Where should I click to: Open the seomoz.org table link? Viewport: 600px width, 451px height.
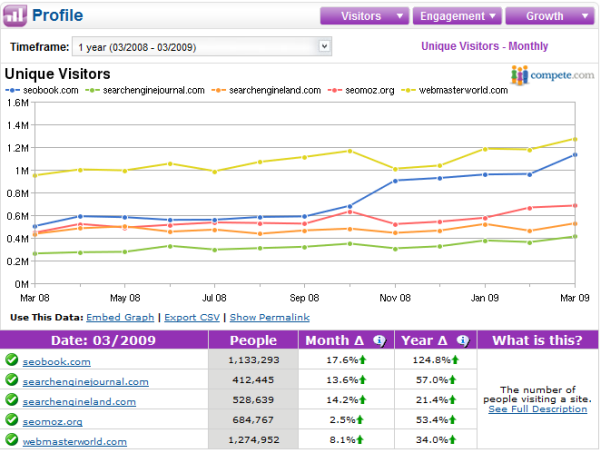52,422
